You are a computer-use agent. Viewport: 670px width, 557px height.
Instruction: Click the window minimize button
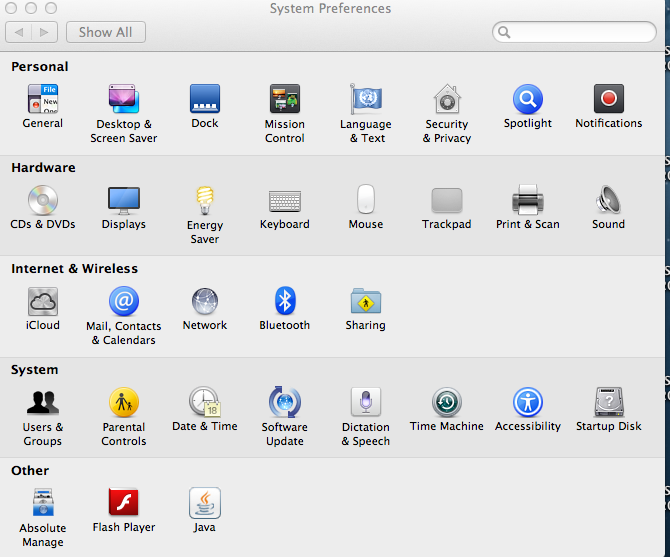click(31, 8)
